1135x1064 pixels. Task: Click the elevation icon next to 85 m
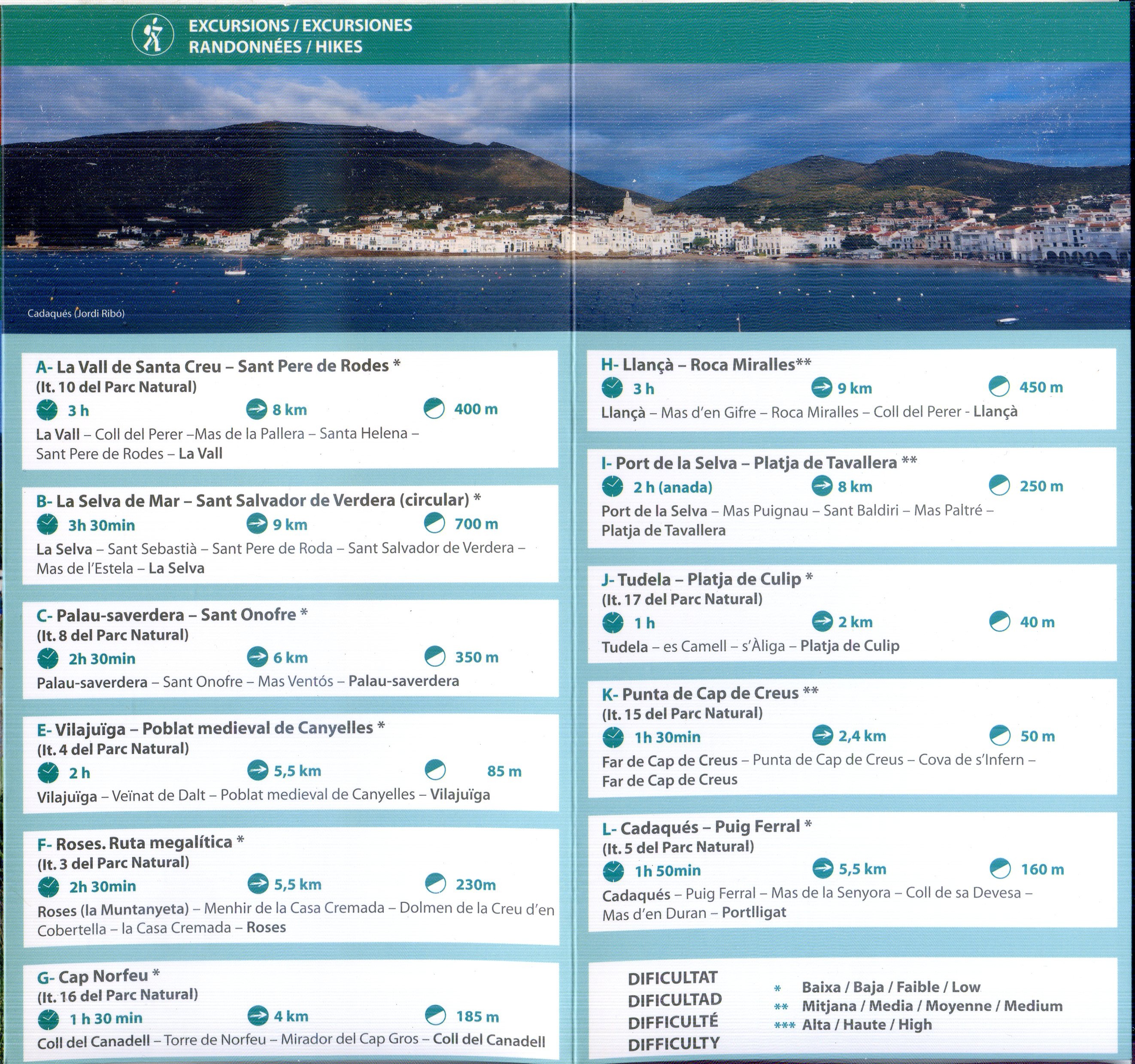coord(435,770)
